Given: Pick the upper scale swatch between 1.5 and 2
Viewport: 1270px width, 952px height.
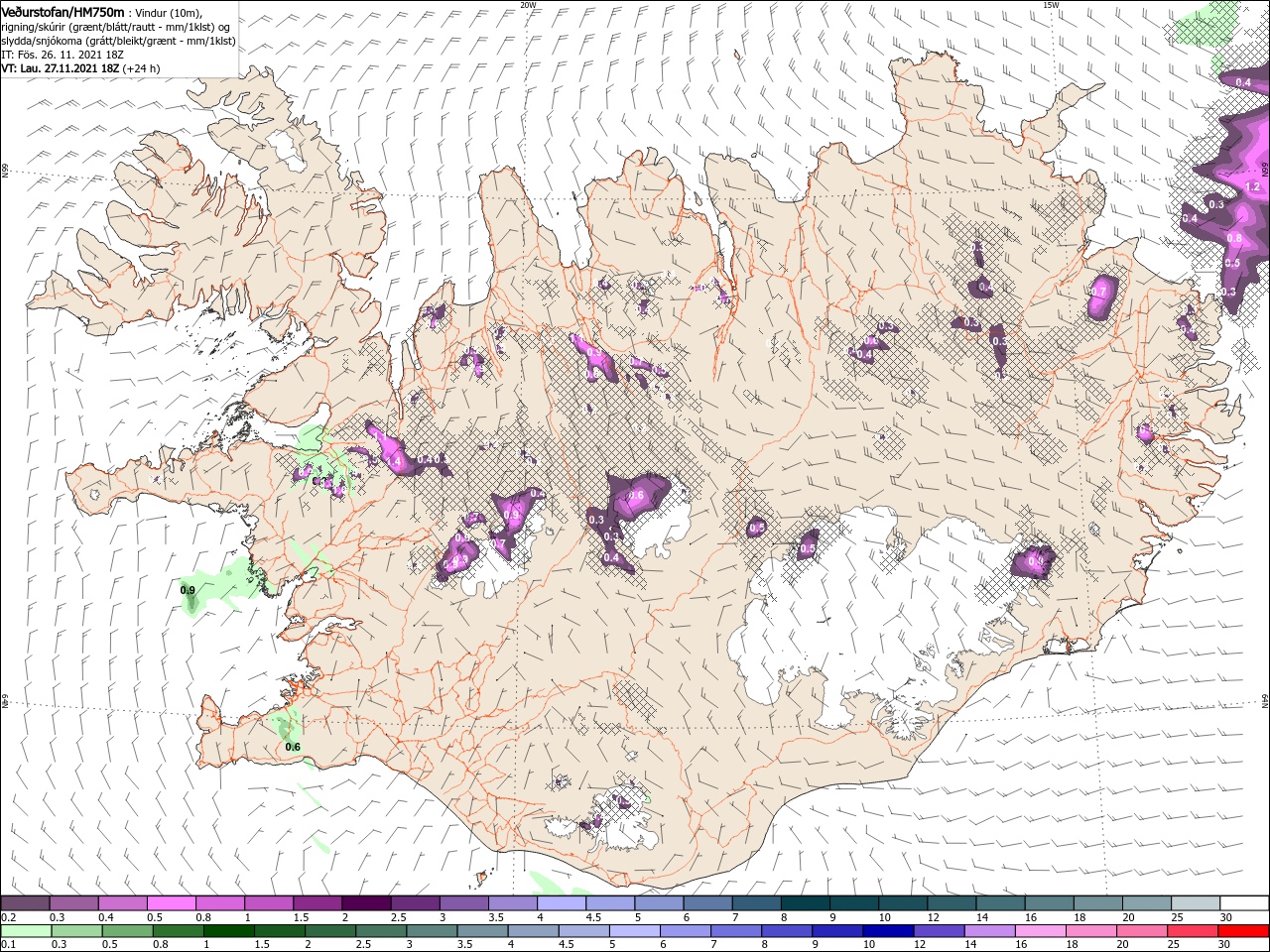Looking at the screenshot, I should pos(317,903).
